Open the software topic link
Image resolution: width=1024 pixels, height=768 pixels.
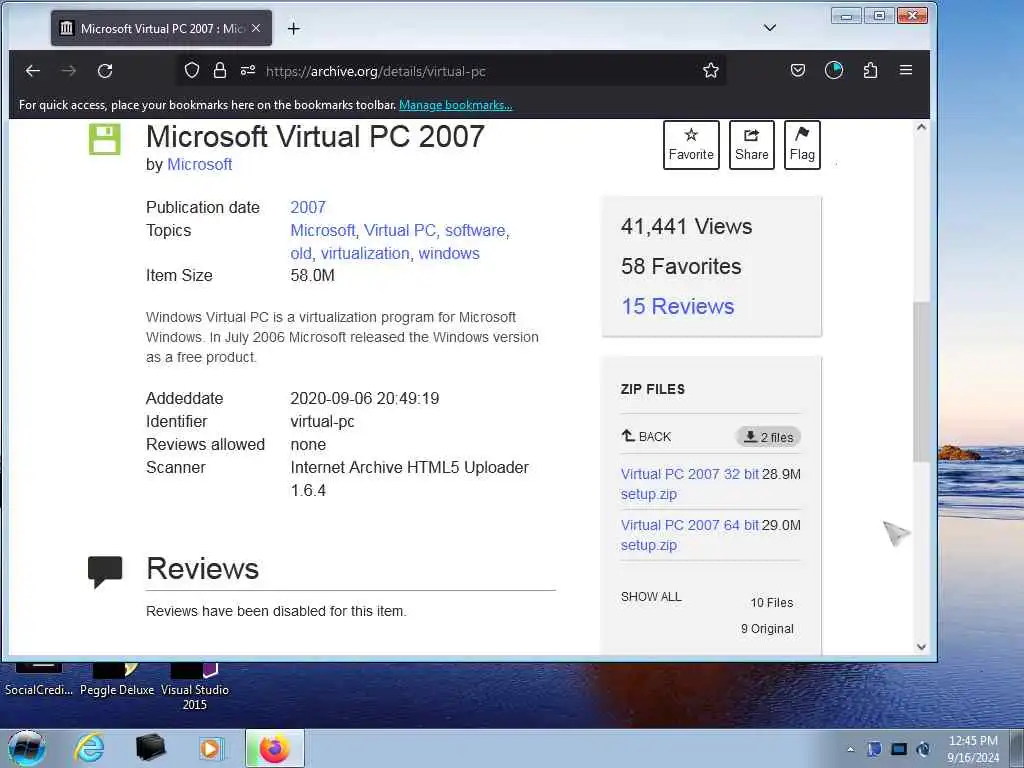click(475, 231)
